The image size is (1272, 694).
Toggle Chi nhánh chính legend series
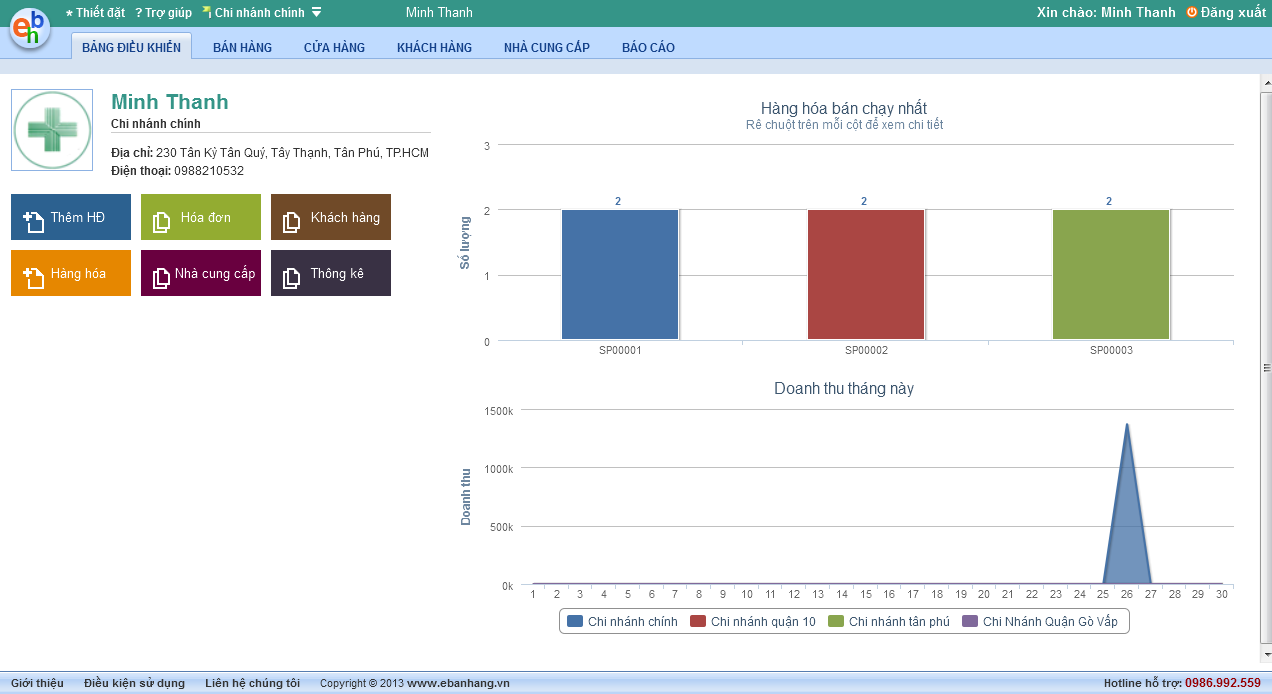tap(622, 622)
